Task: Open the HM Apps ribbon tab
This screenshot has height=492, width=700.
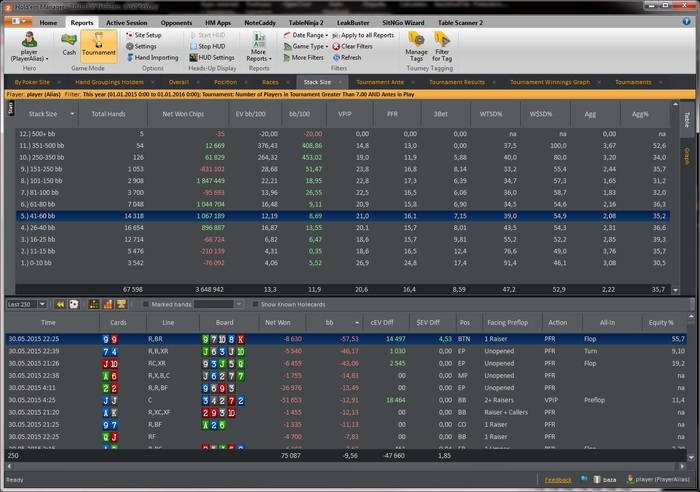Action: coord(218,23)
